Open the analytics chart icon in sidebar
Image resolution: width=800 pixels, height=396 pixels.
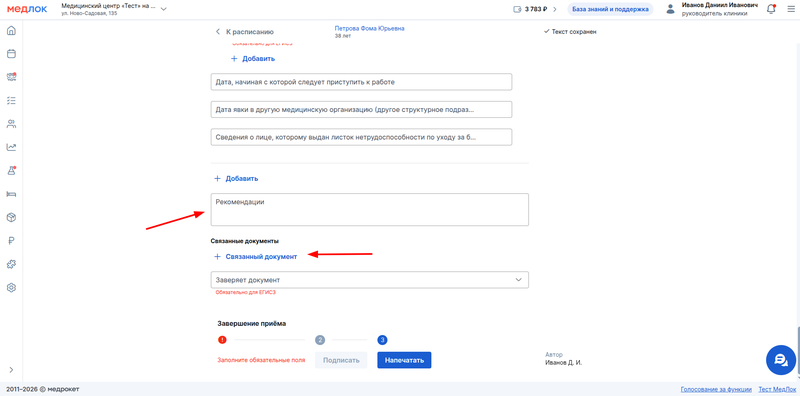[x=11, y=147]
